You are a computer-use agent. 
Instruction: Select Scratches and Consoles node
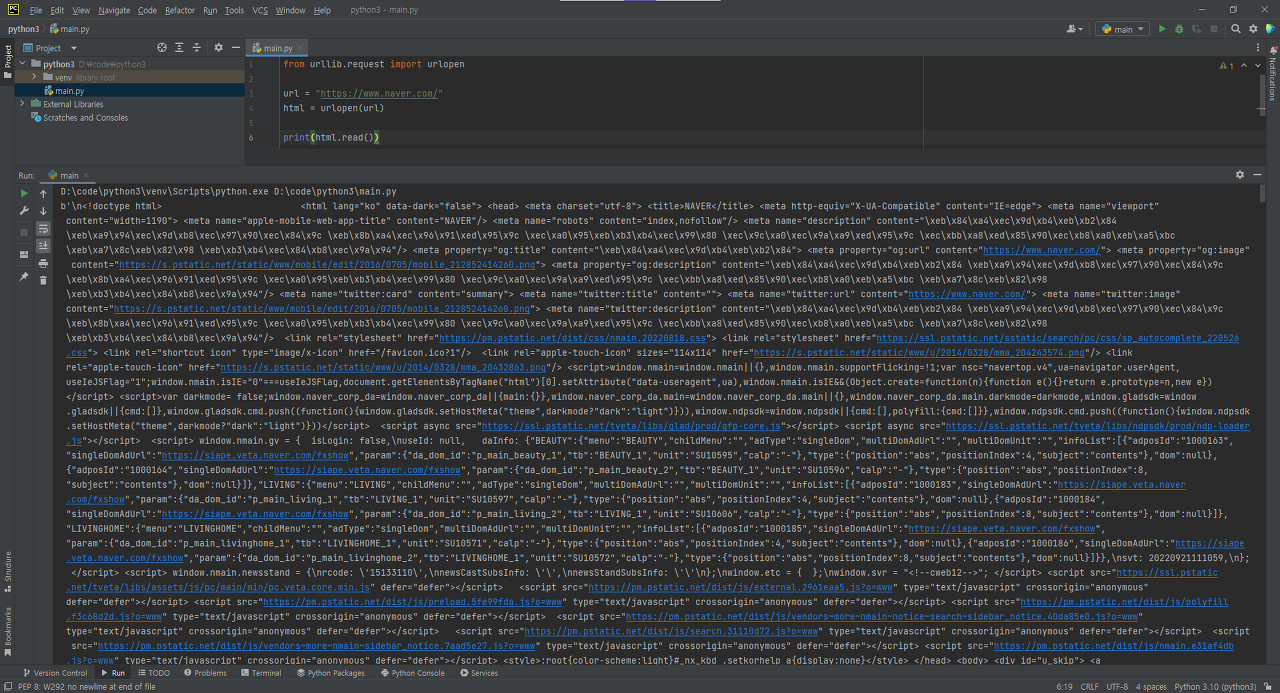point(78,117)
